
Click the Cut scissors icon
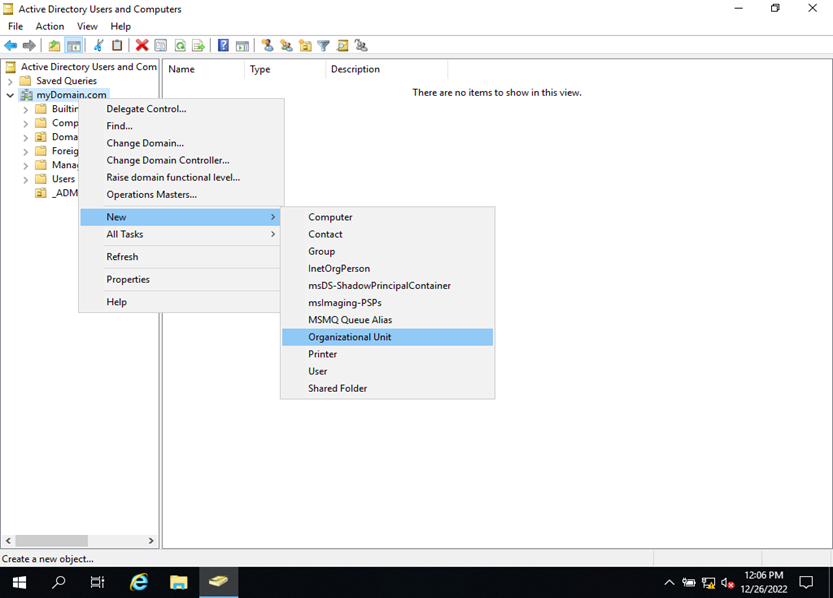(98, 46)
